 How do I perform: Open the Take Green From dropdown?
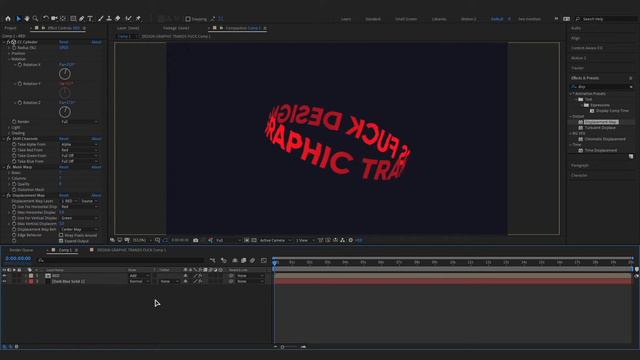(79, 156)
